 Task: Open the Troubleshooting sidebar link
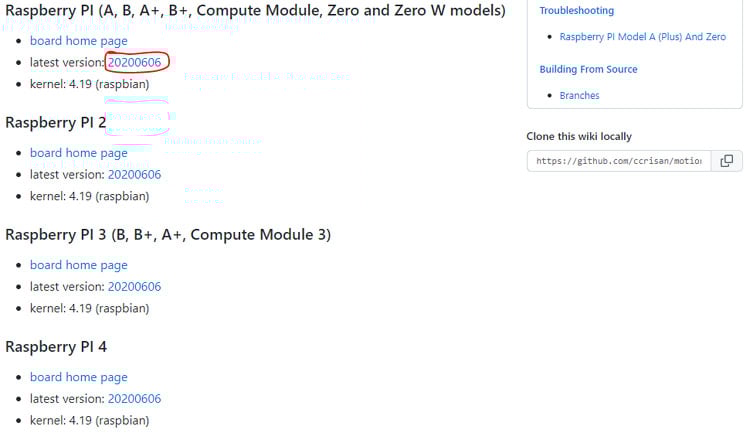pyautogui.click(x=577, y=11)
